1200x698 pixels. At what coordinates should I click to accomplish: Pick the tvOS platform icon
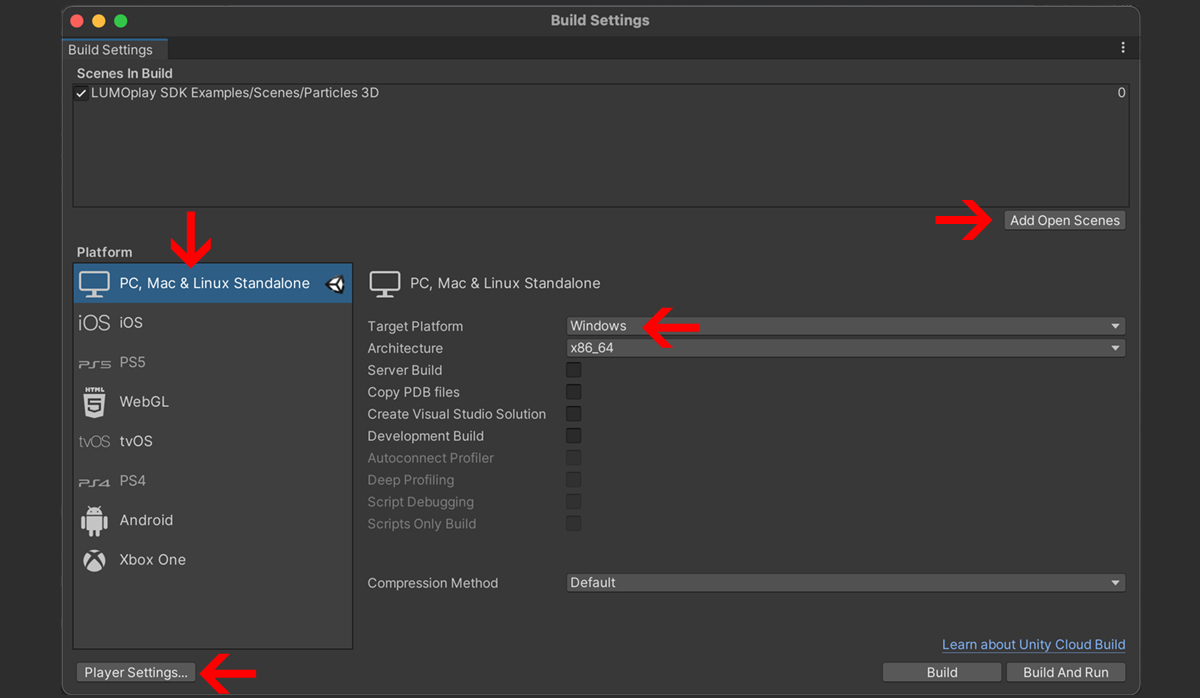tap(94, 442)
